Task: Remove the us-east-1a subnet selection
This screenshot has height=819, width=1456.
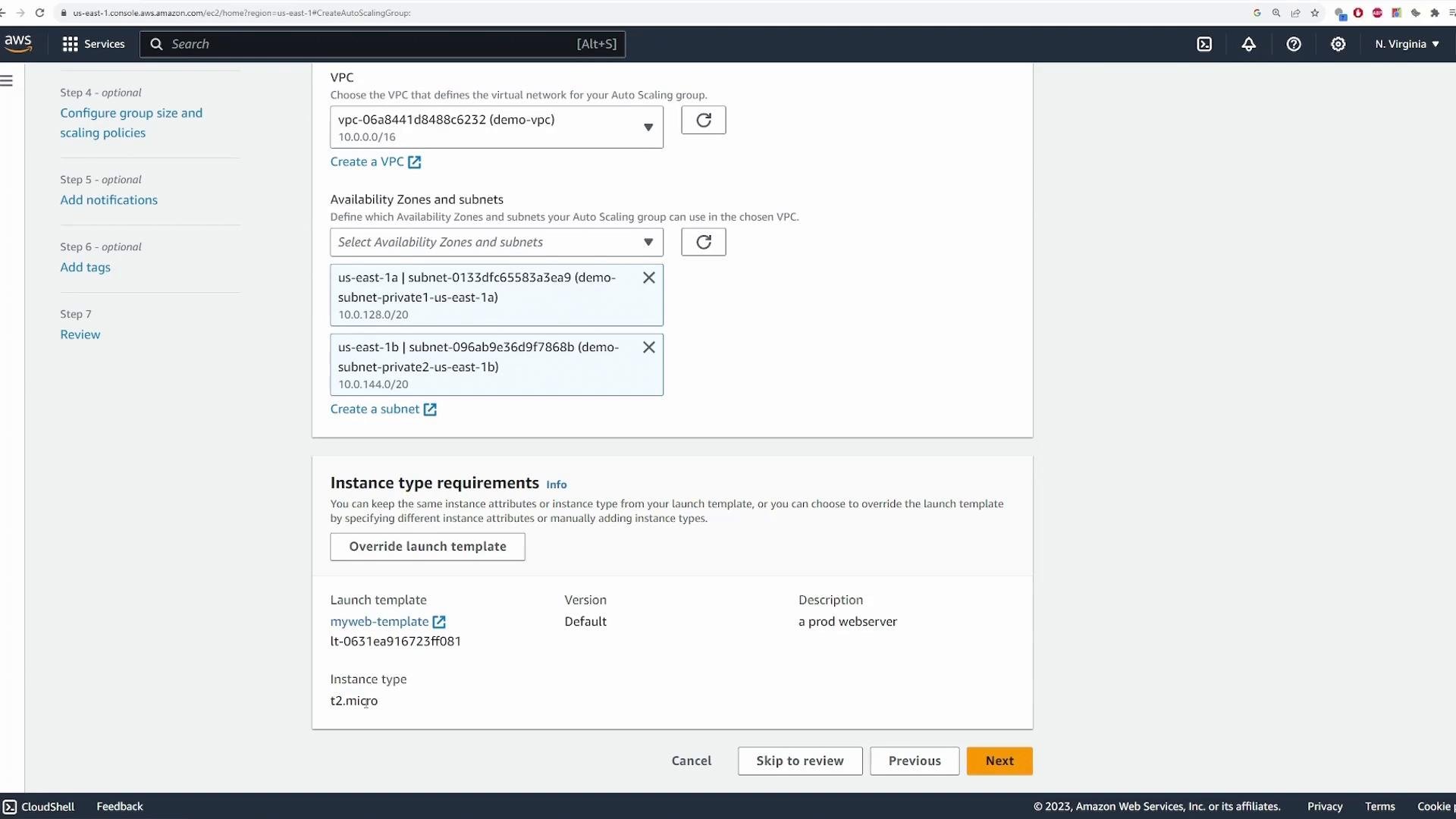Action: [649, 278]
